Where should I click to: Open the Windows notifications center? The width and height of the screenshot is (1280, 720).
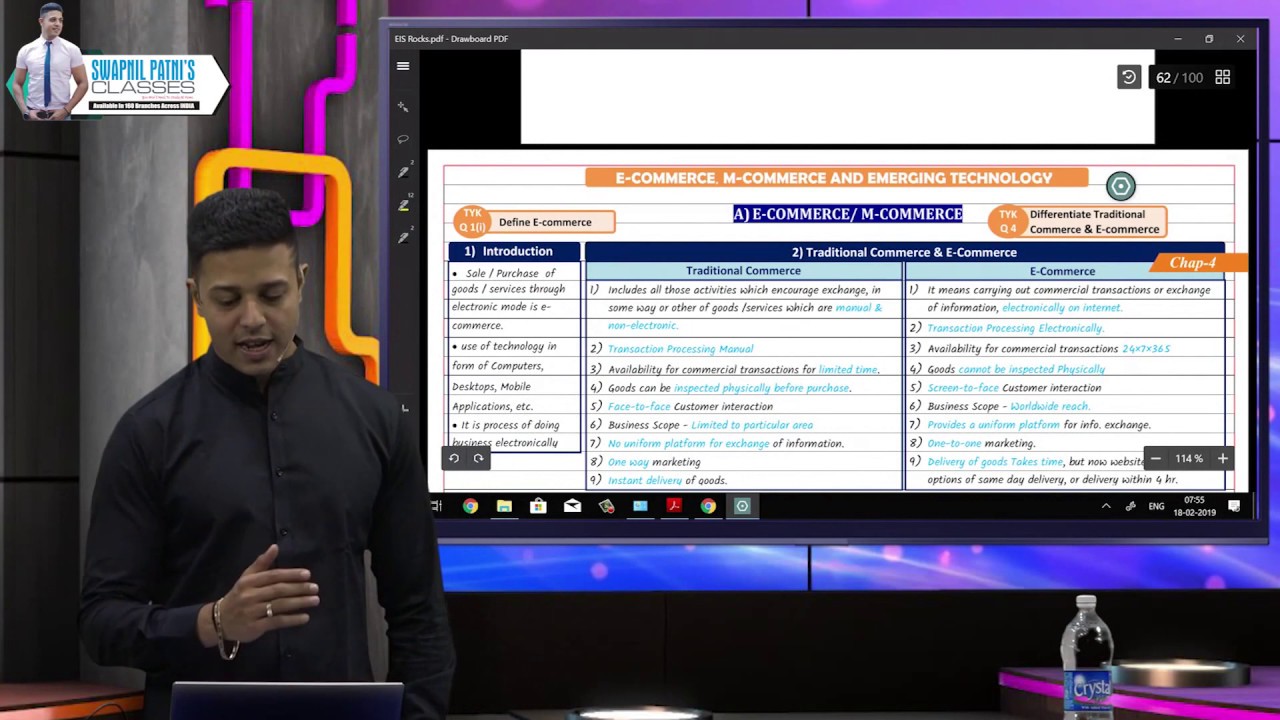(x=1234, y=507)
